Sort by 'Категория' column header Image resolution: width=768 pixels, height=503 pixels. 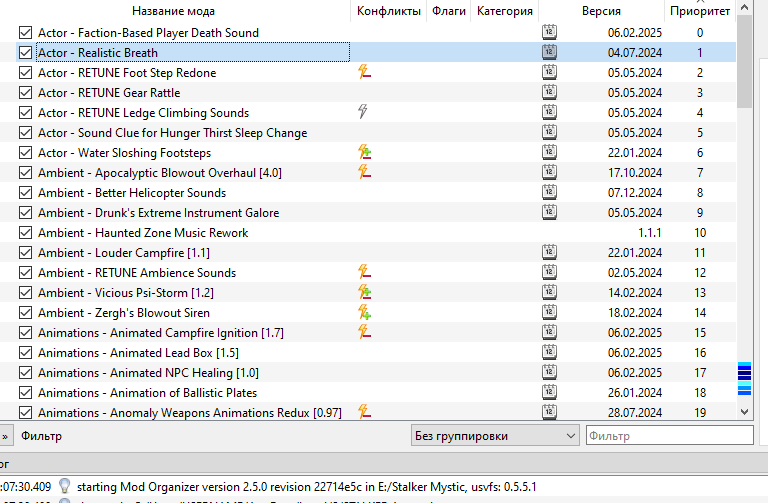coord(504,11)
